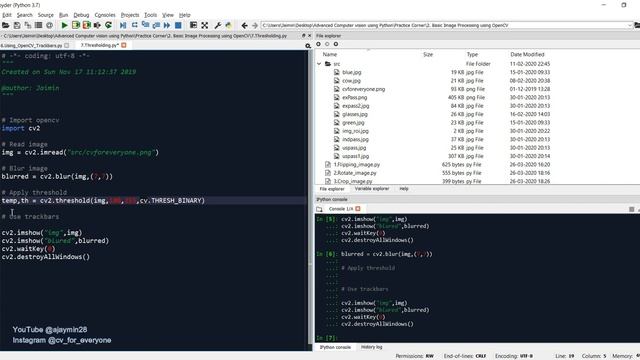This screenshot has width=640, height=360.
Task: Run the current cell
Action: 76,25
